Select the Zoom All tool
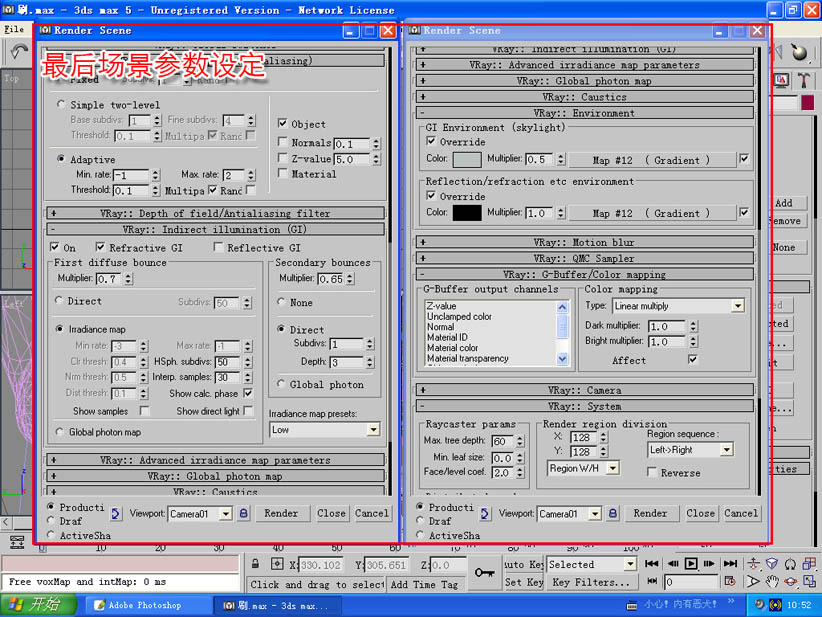Image resolution: width=822 pixels, height=617 pixels. pyautogui.click(x=772, y=564)
